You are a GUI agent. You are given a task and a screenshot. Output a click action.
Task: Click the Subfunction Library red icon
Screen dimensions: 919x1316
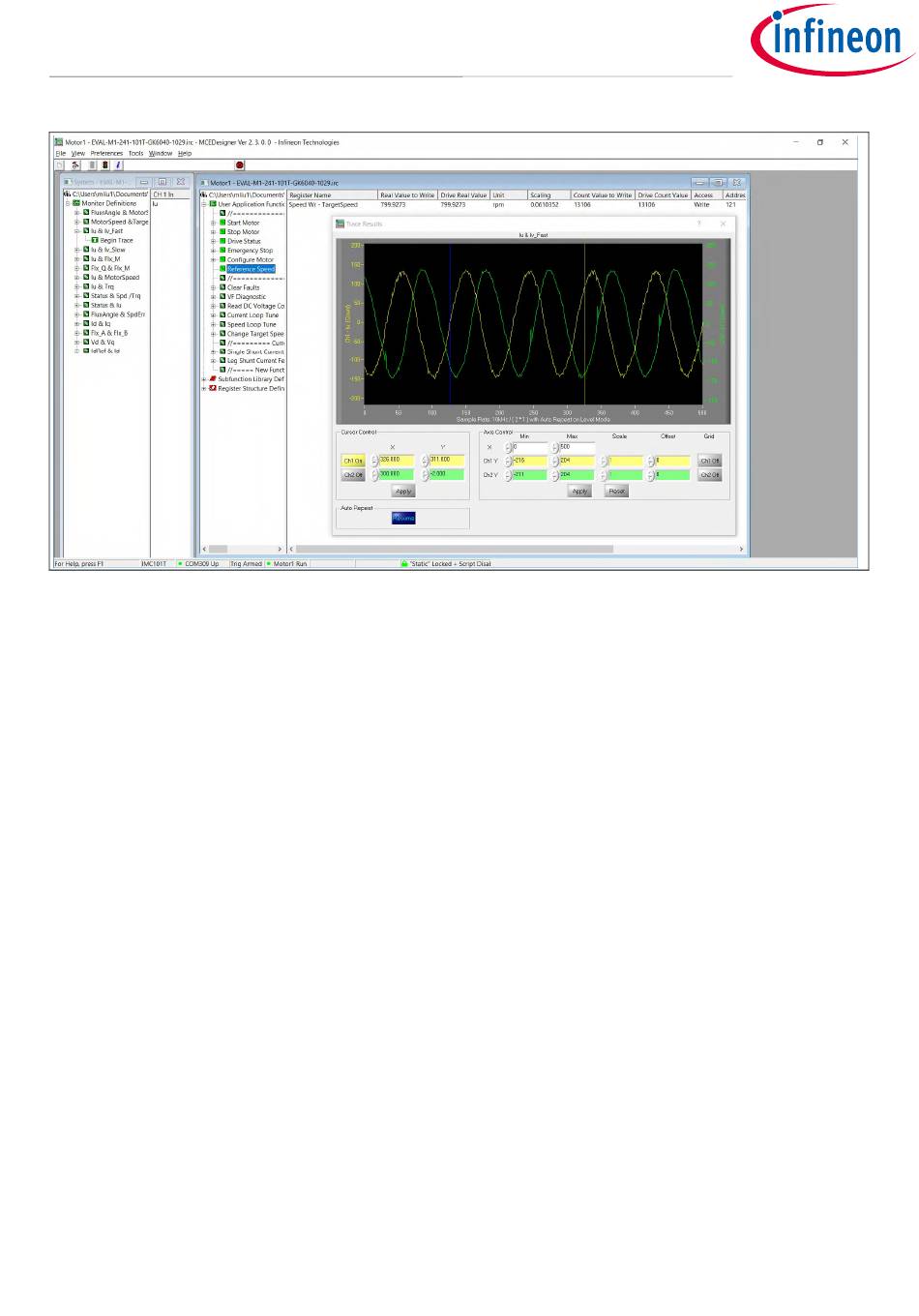coord(213,379)
